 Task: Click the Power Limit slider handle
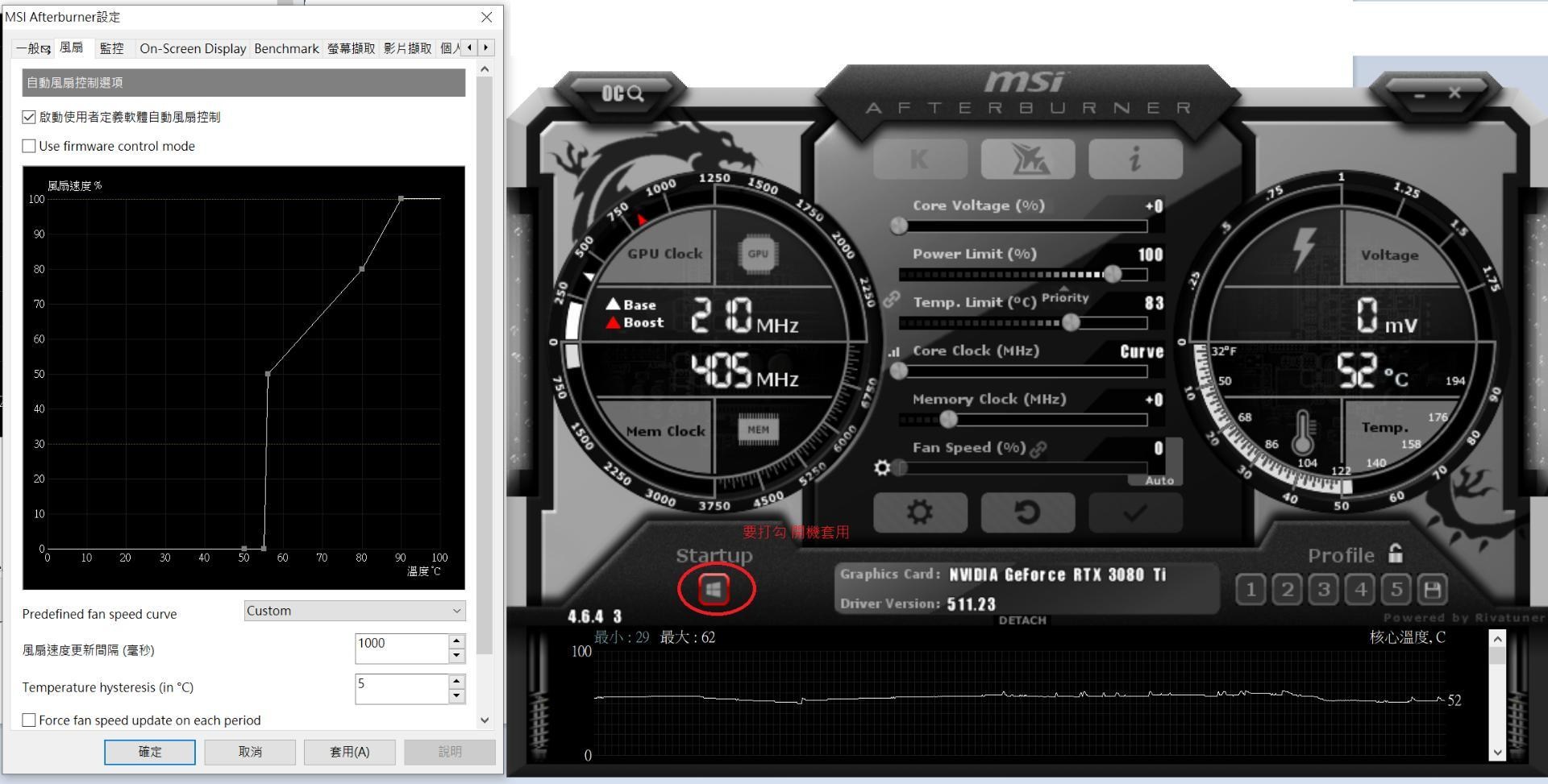coord(1113,274)
